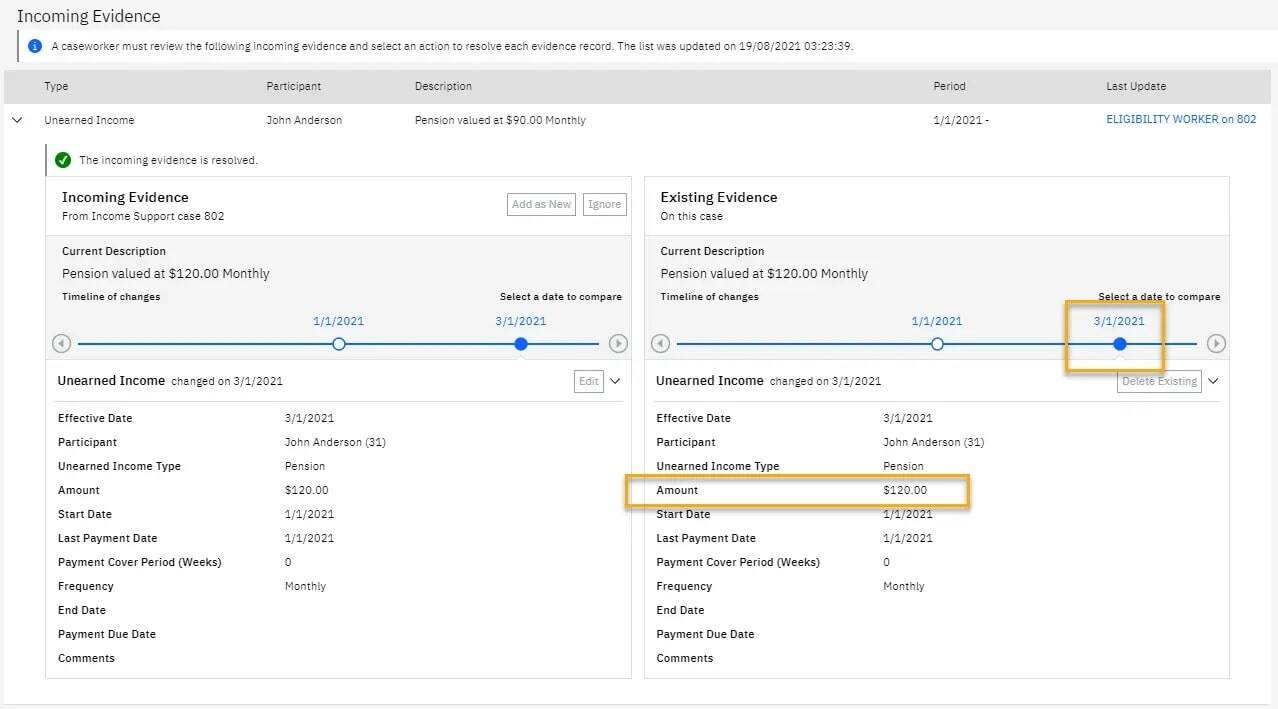
Task: Click the Last Update column header
Action: (1136, 86)
